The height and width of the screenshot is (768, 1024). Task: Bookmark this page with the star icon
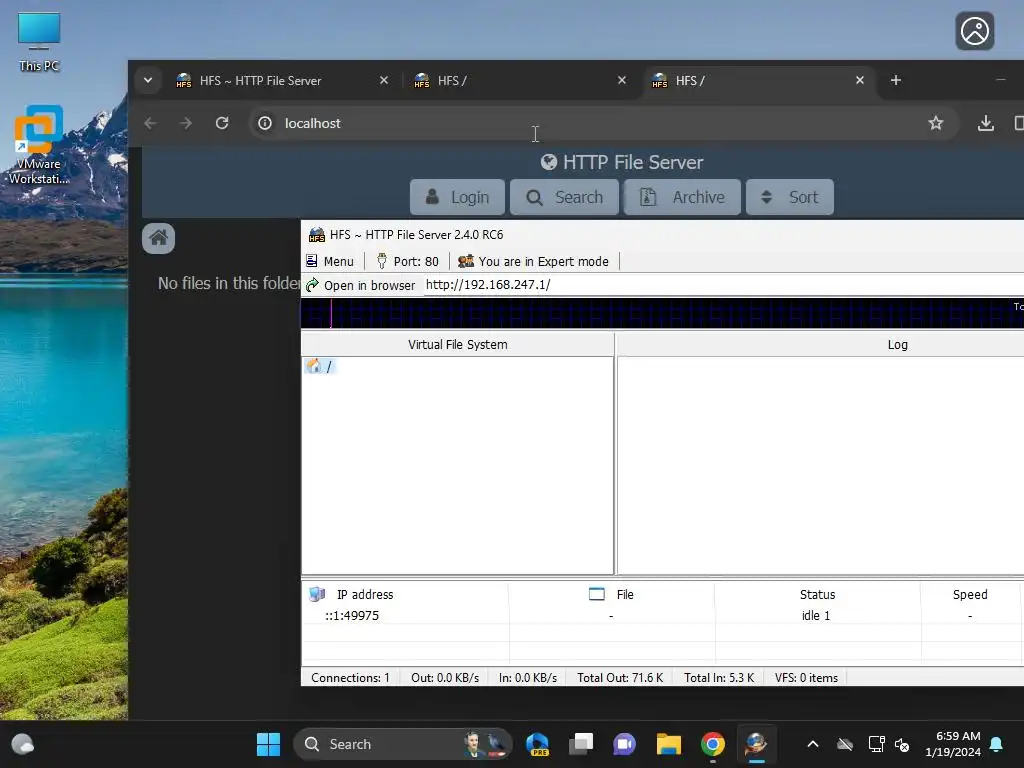point(936,123)
